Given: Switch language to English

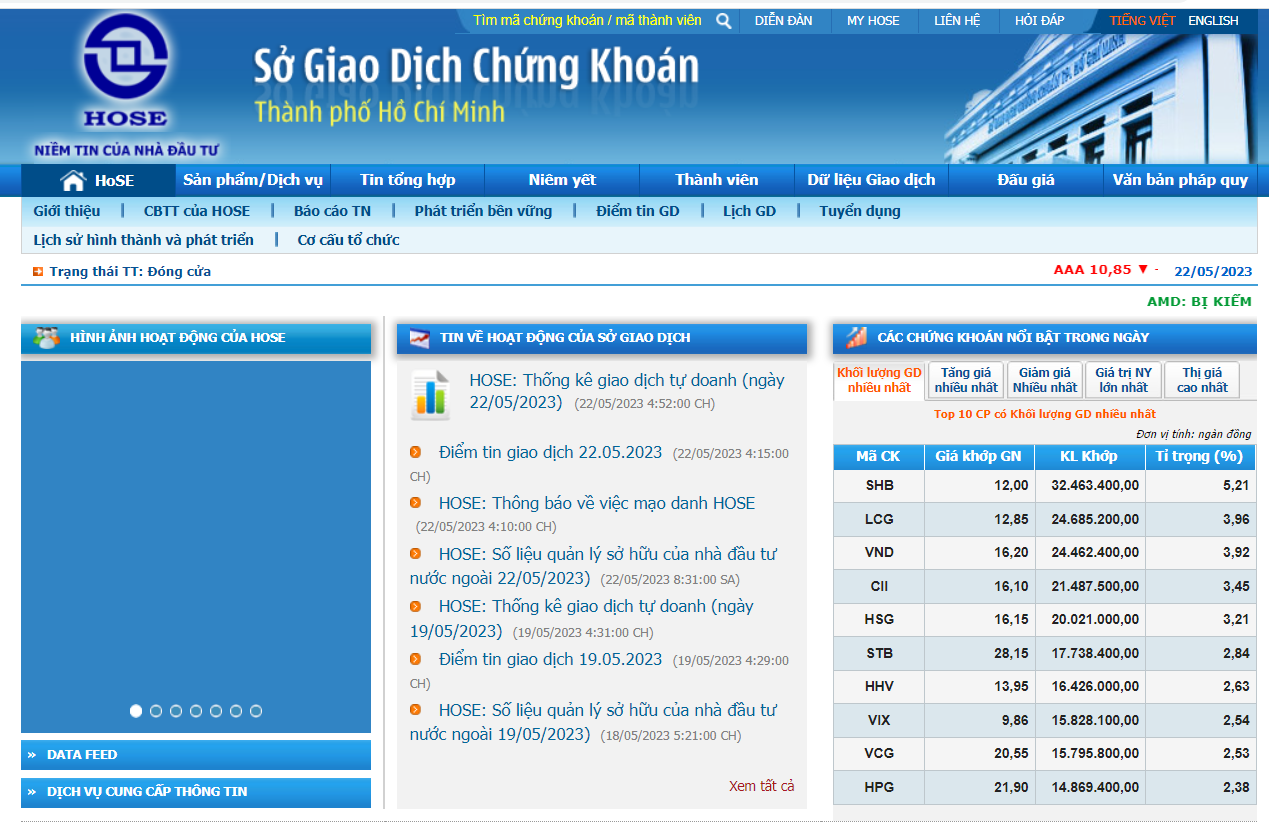Looking at the screenshot, I should [1213, 21].
